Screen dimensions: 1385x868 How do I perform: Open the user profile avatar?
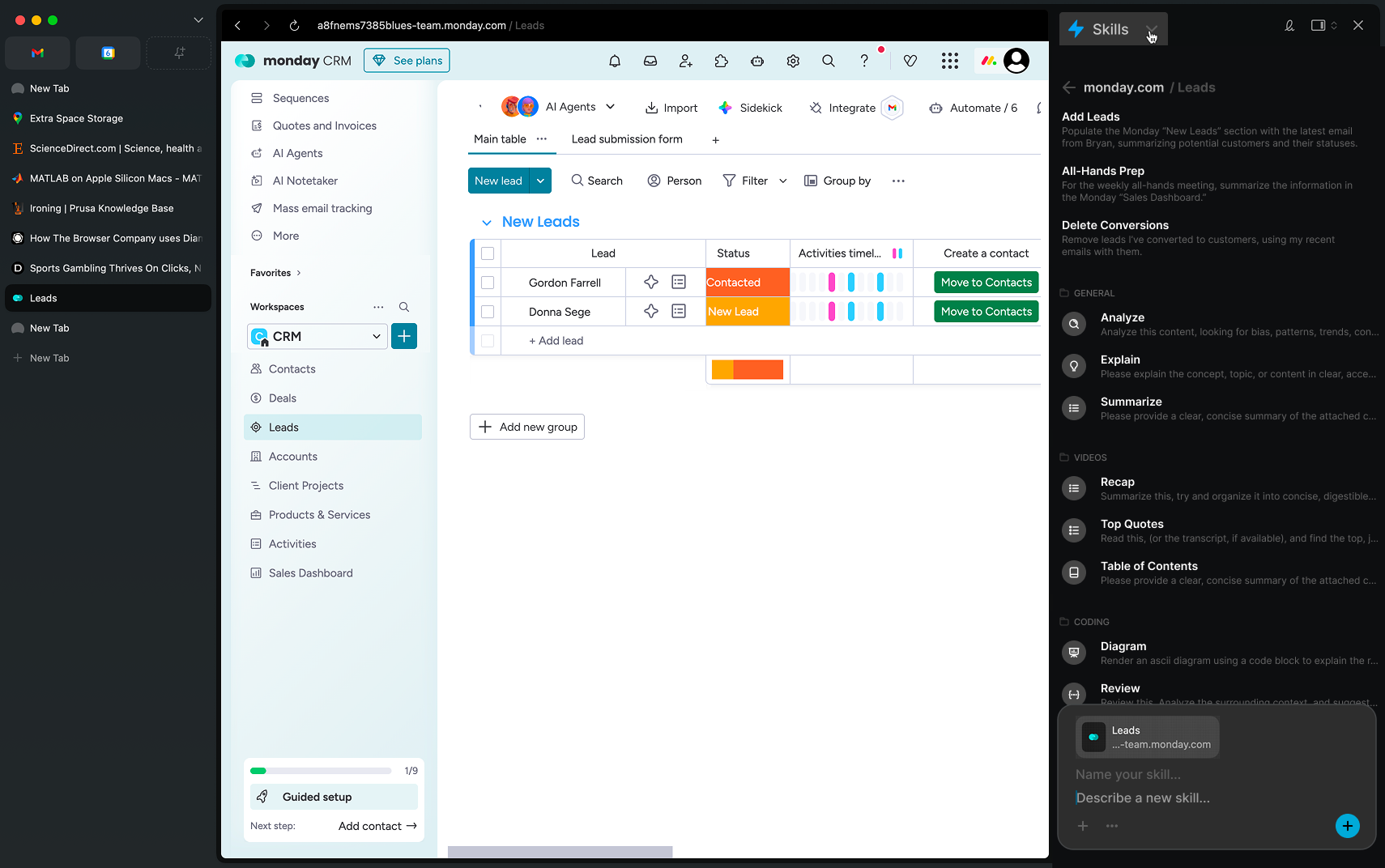(x=1016, y=61)
